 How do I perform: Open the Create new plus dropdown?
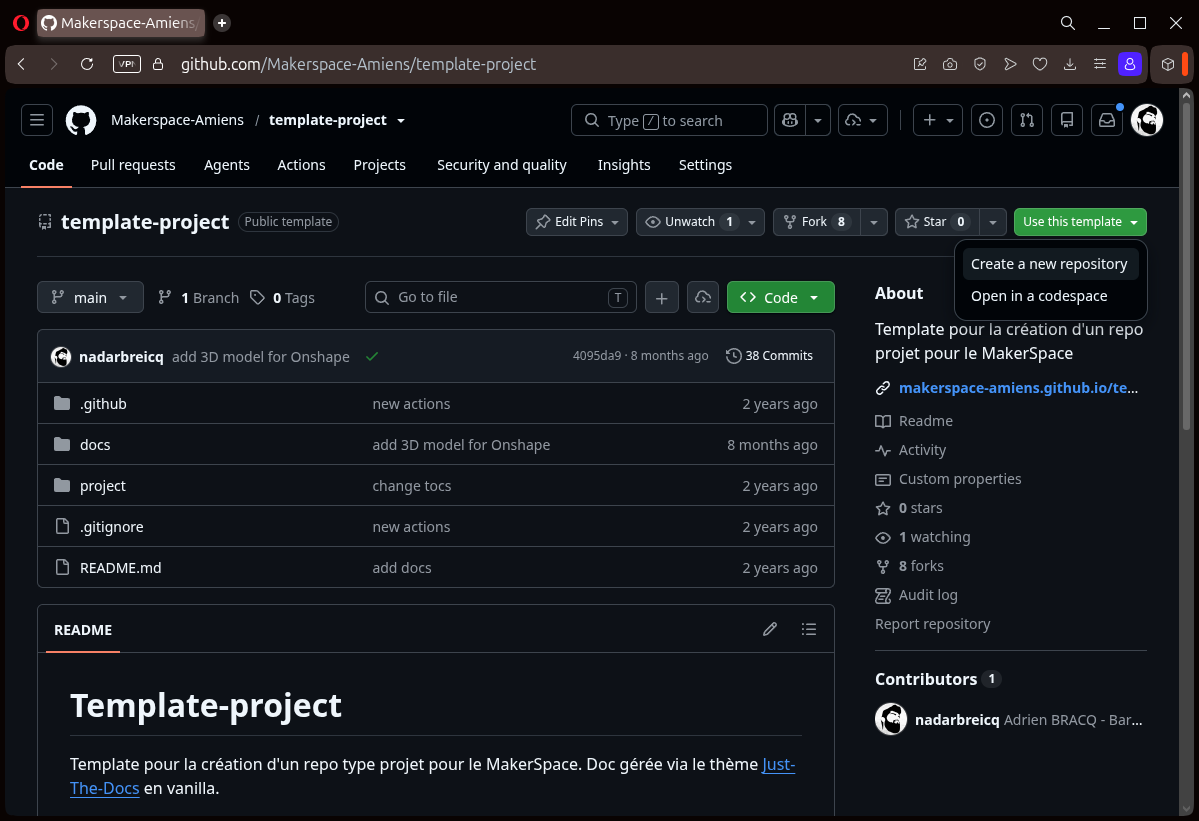[937, 120]
